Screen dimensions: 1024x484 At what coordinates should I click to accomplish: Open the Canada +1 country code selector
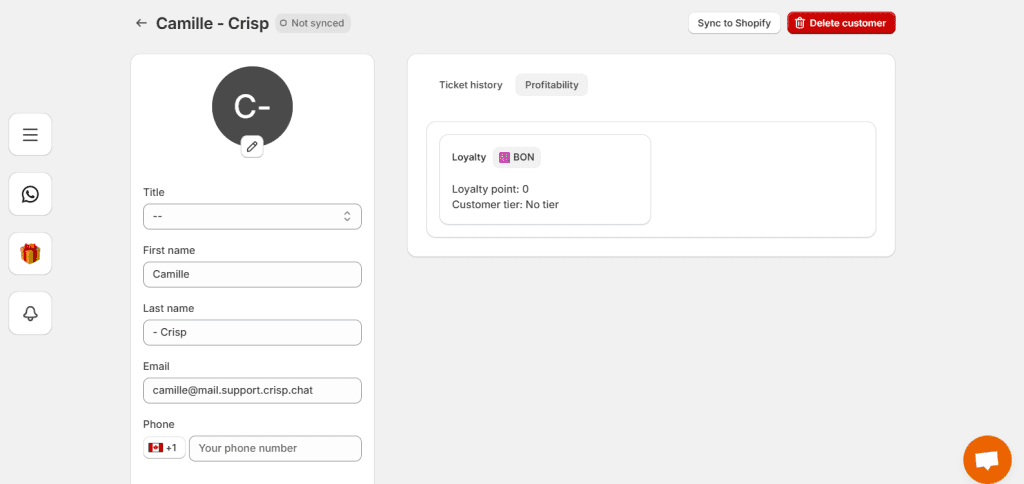click(164, 448)
